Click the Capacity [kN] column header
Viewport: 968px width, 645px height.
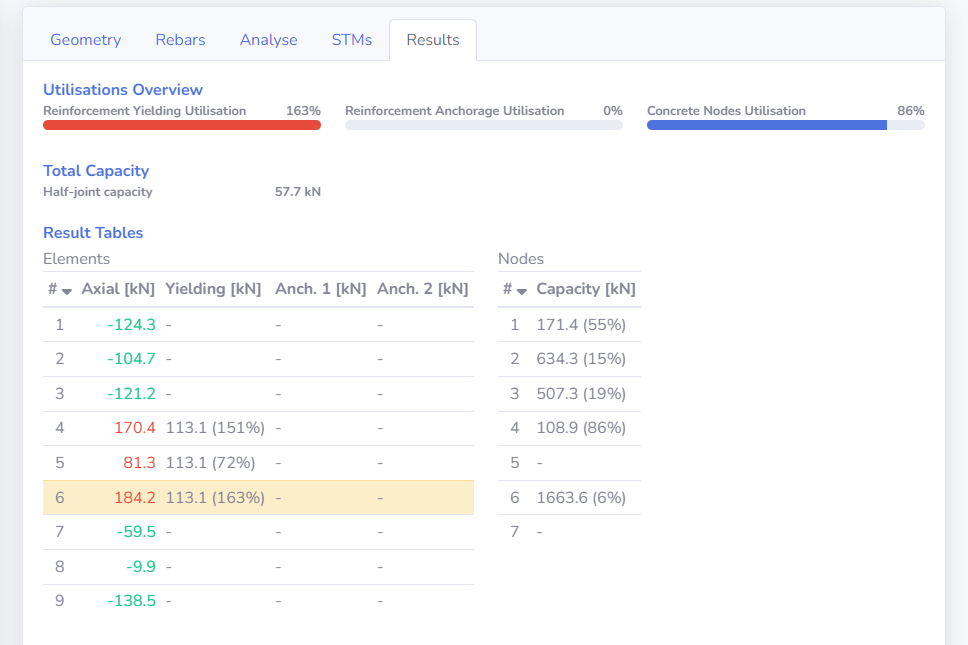click(x=585, y=289)
